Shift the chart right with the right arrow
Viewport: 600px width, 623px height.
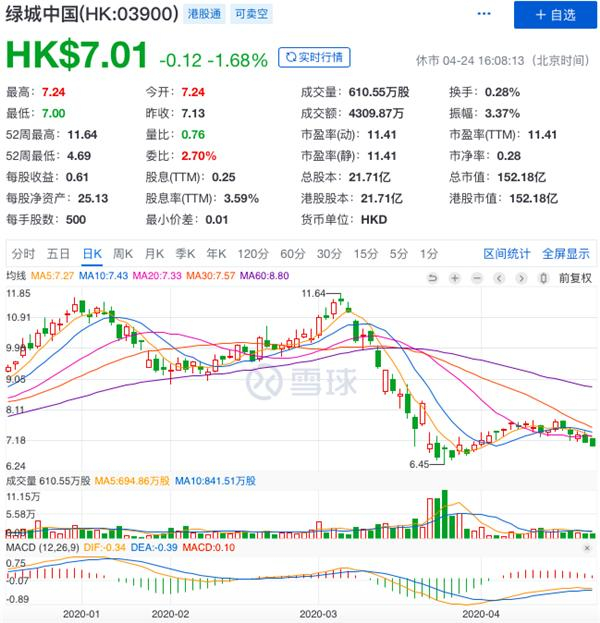tap(521, 278)
